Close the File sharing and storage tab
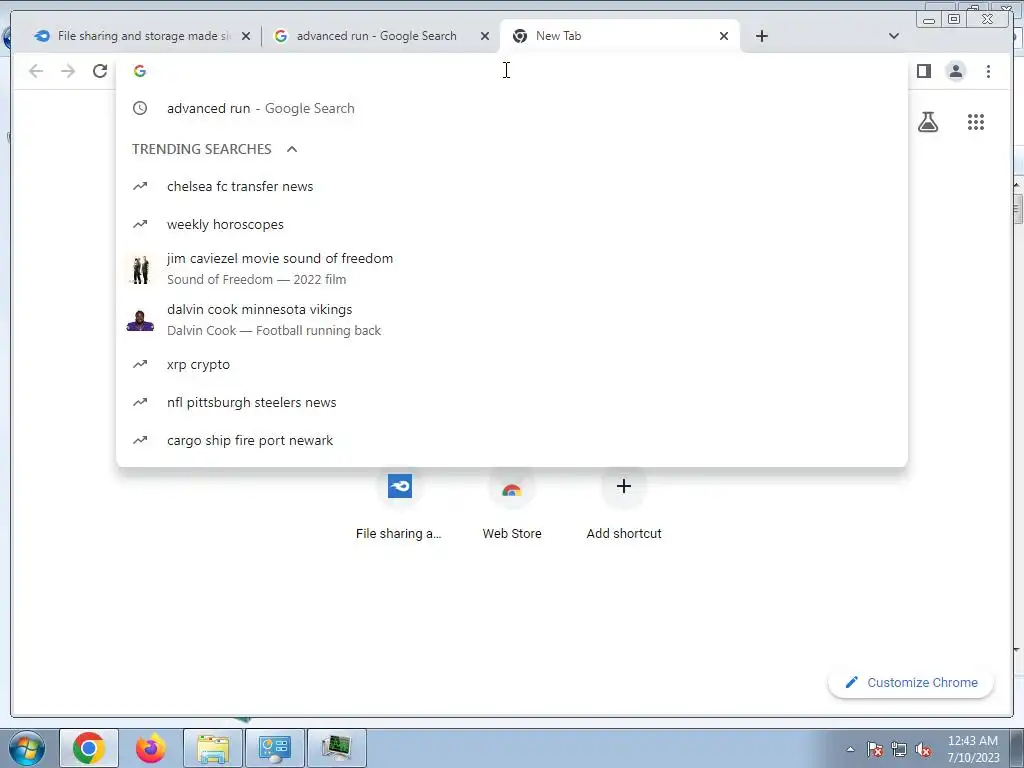 coord(246,37)
